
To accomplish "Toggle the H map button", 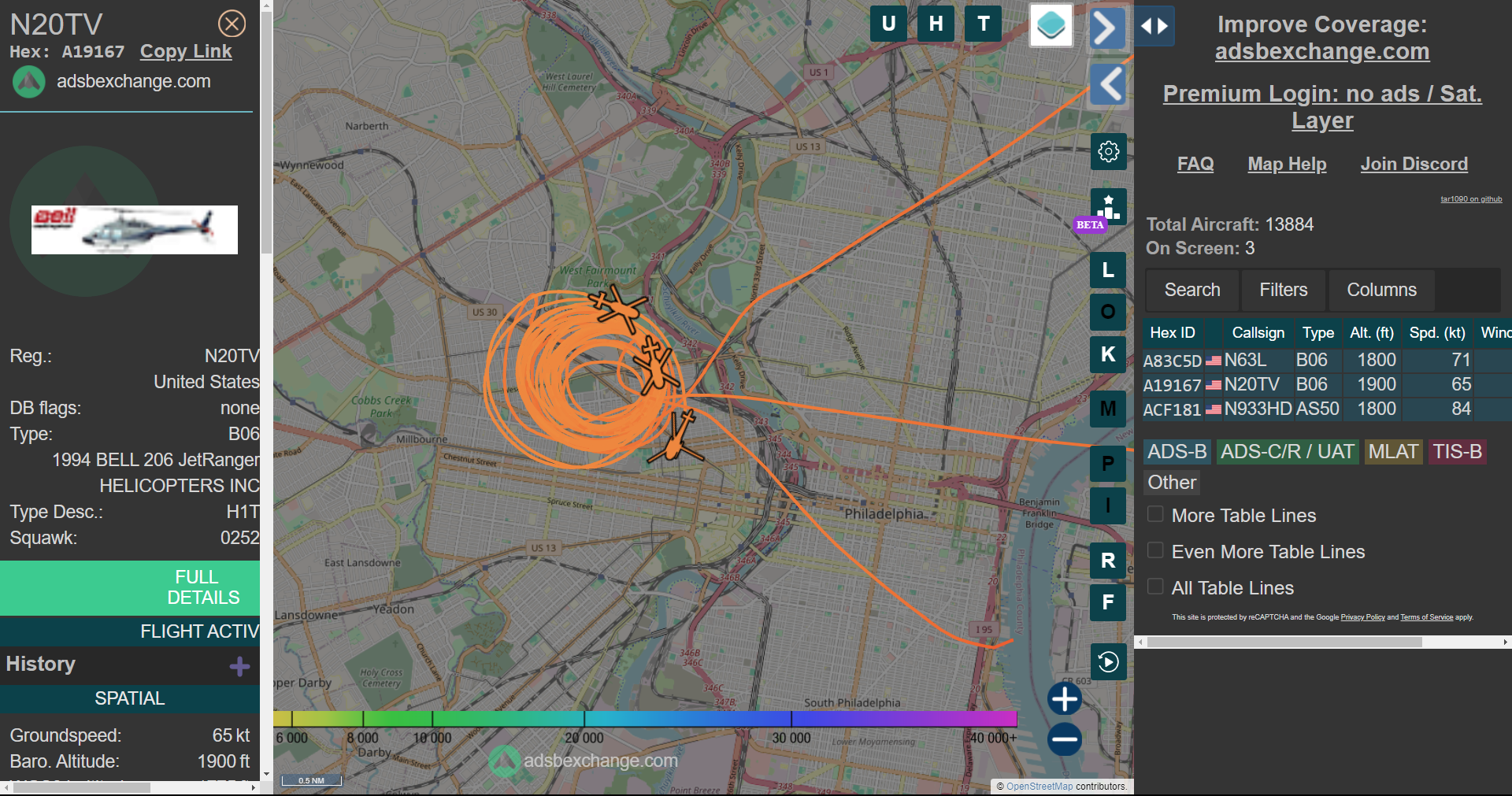I will (x=936, y=24).
